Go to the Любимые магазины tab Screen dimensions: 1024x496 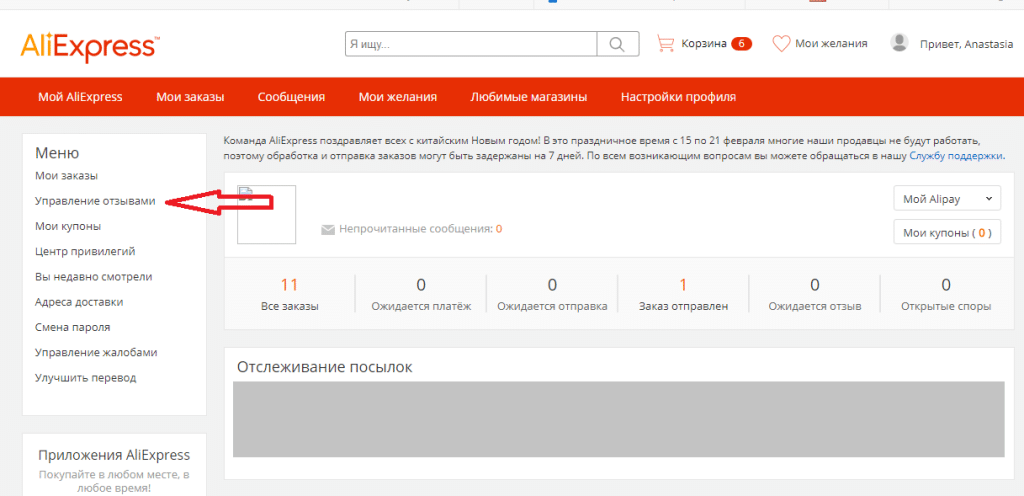528,97
